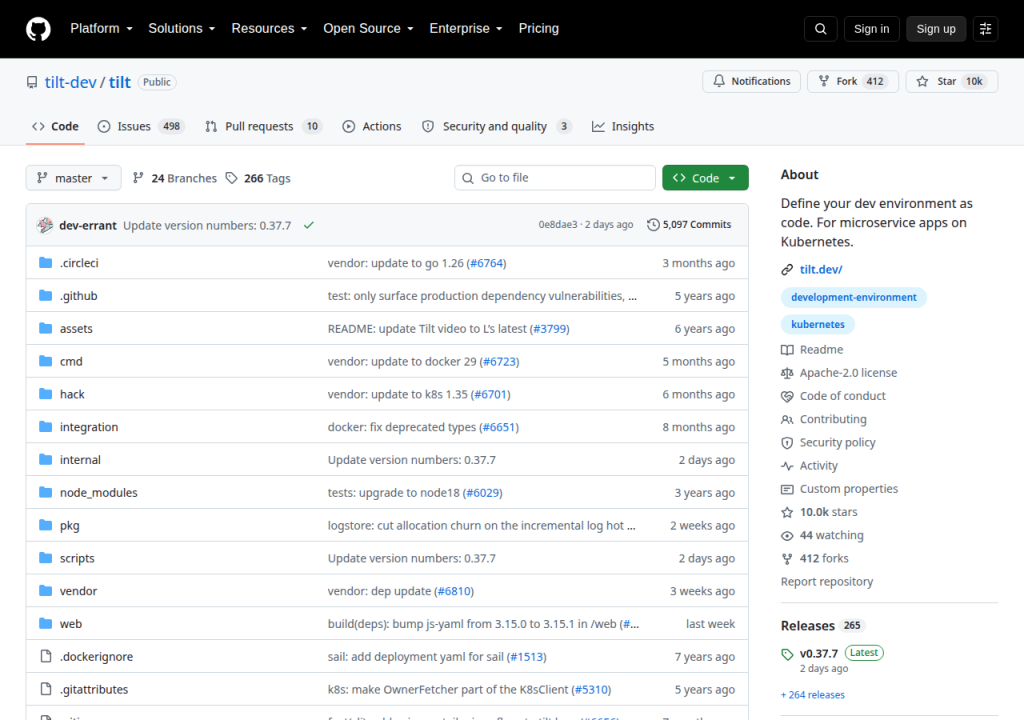Click the assets folder icon
This screenshot has height=720, width=1024.
pos(46,328)
